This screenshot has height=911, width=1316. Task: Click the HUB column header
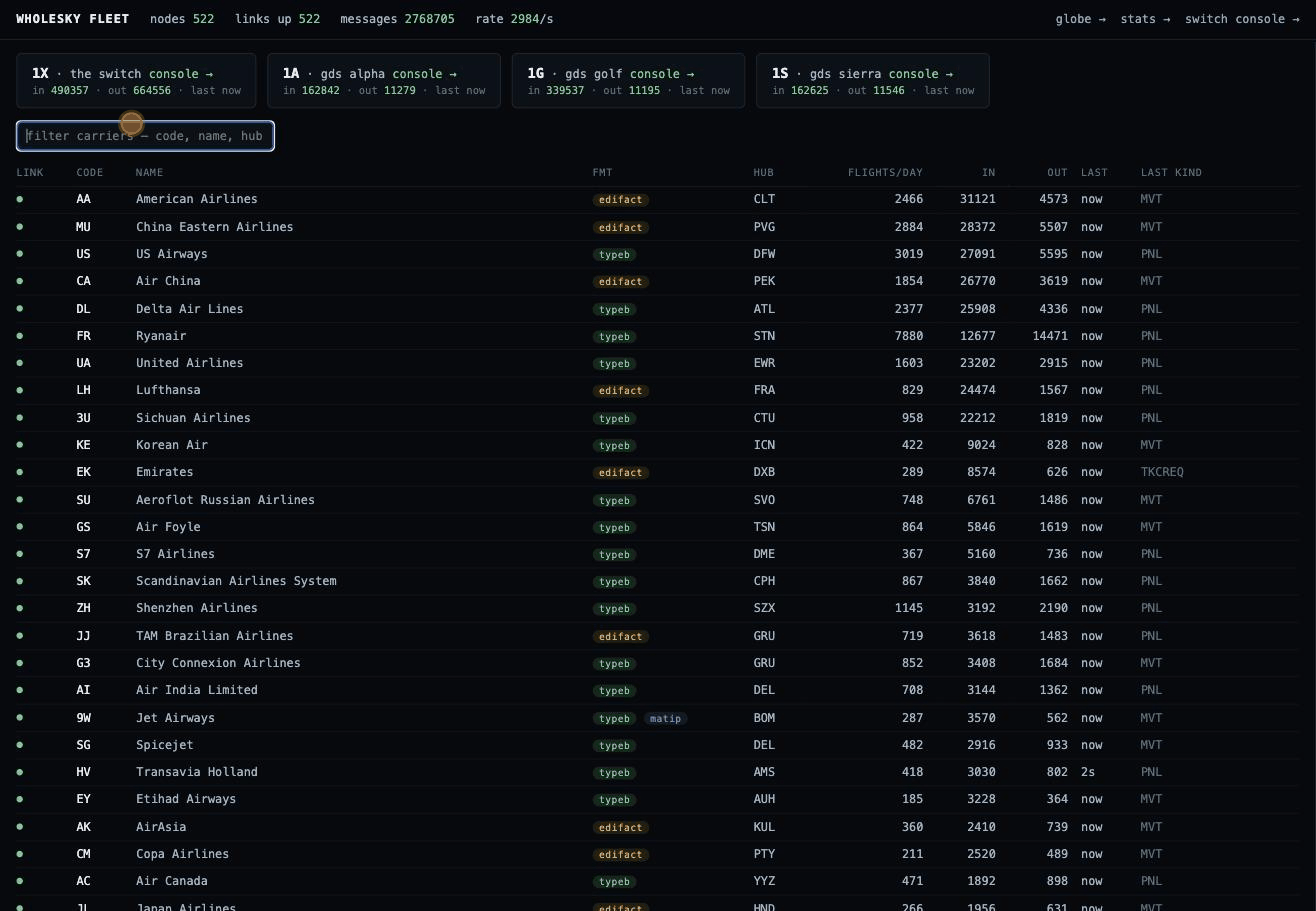(x=763, y=173)
